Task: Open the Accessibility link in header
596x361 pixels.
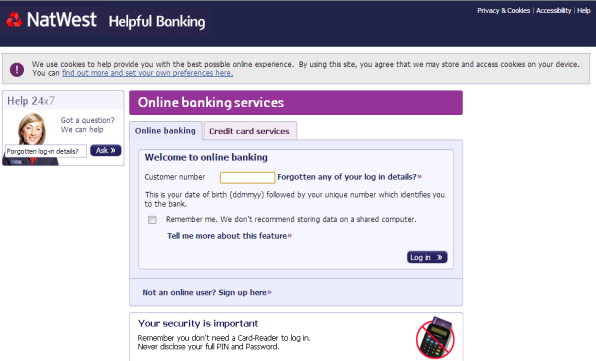Action: coord(553,11)
